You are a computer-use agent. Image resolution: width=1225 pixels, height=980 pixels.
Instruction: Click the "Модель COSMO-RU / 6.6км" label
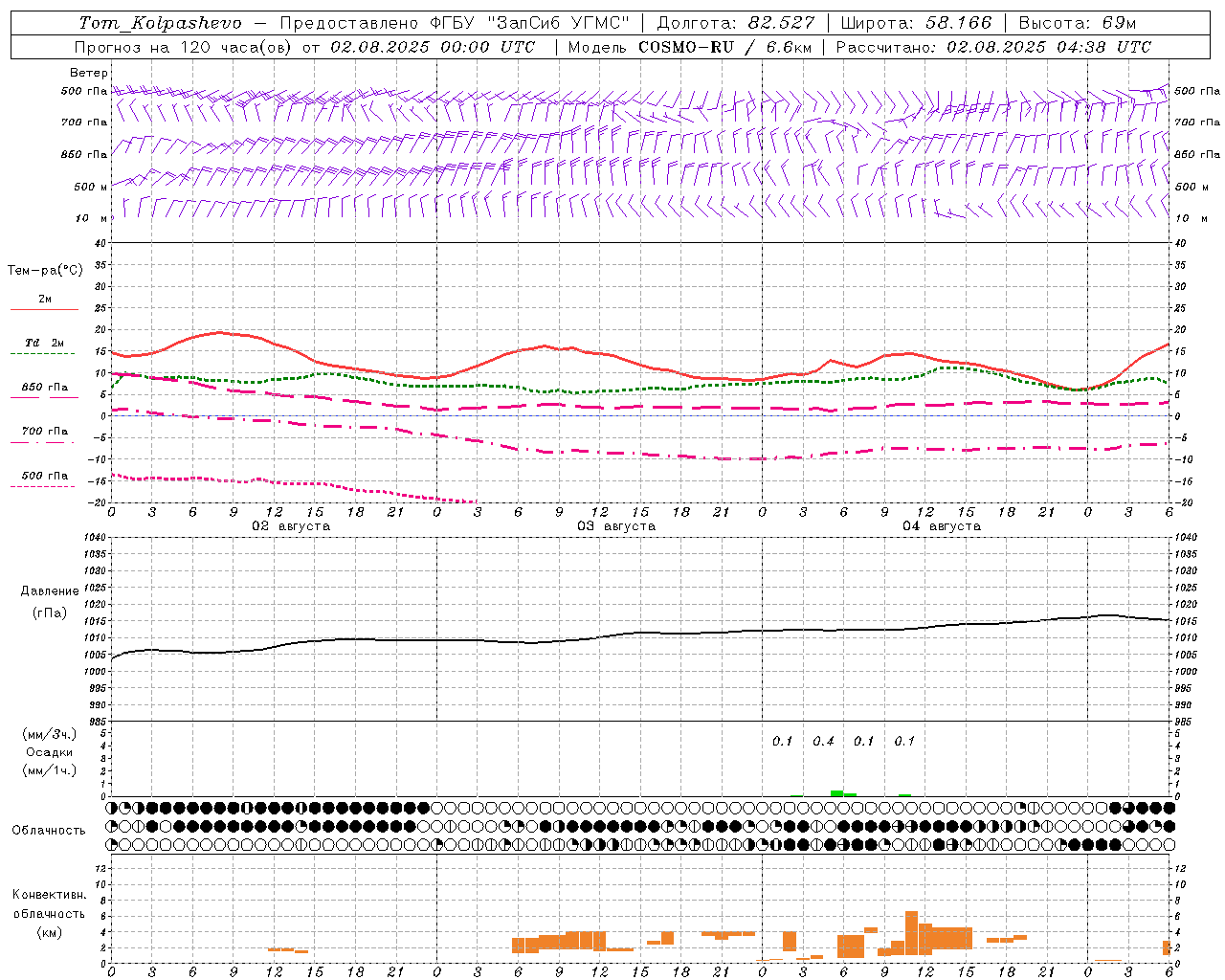(690, 47)
